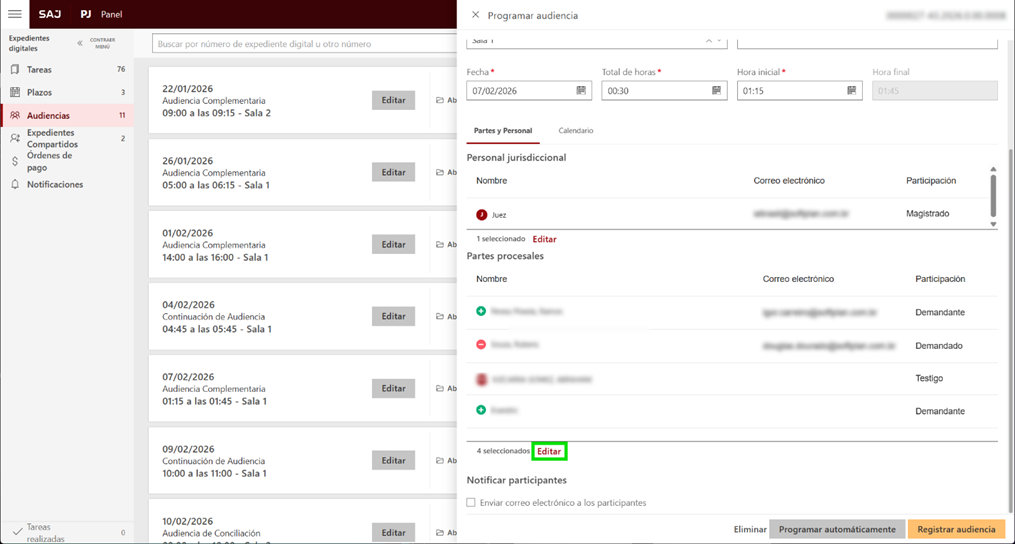Click the Tareas icon in sidebar
Image resolution: width=1015 pixels, height=544 pixels.
click(x=15, y=70)
